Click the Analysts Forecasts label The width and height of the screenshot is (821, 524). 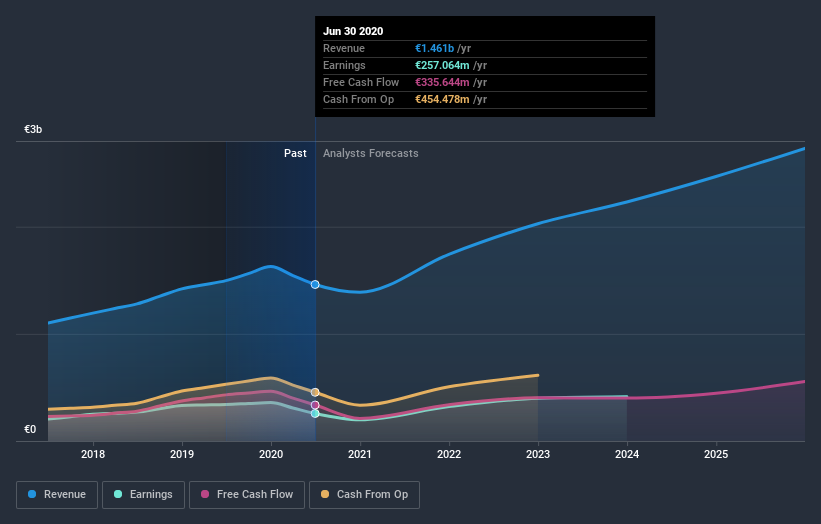pos(371,153)
